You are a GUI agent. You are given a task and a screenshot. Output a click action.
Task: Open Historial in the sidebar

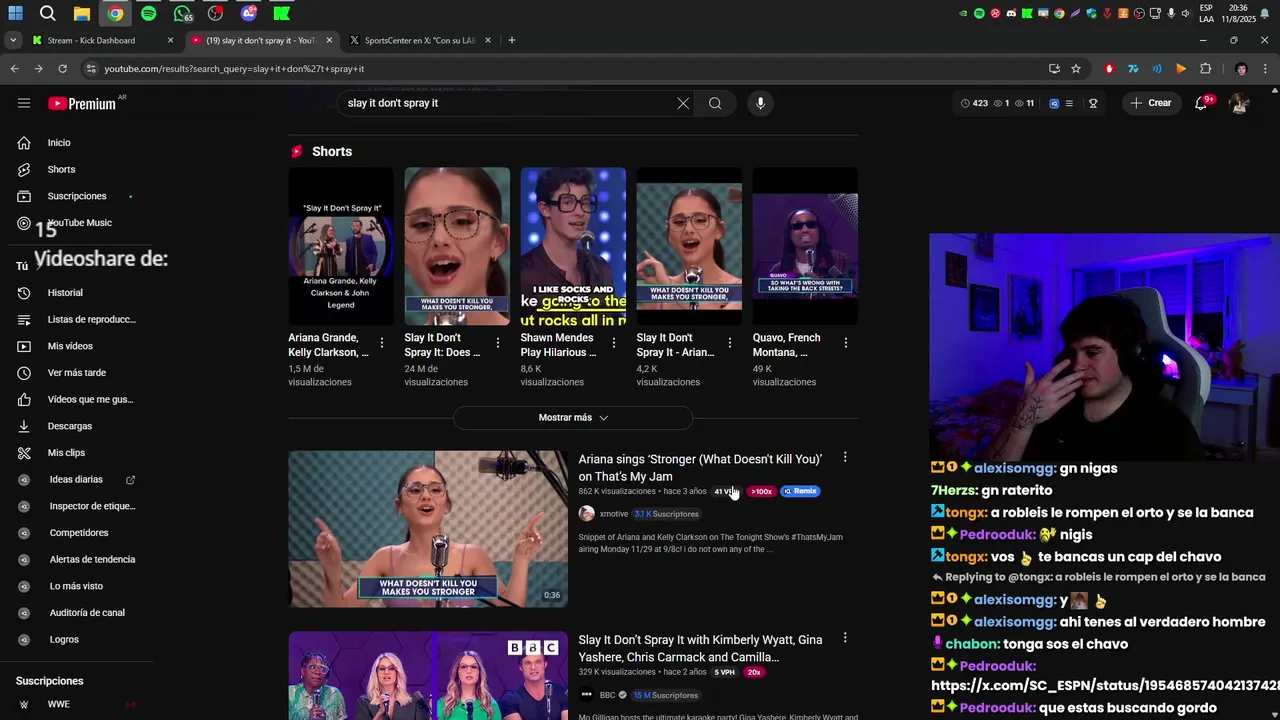click(x=65, y=293)
